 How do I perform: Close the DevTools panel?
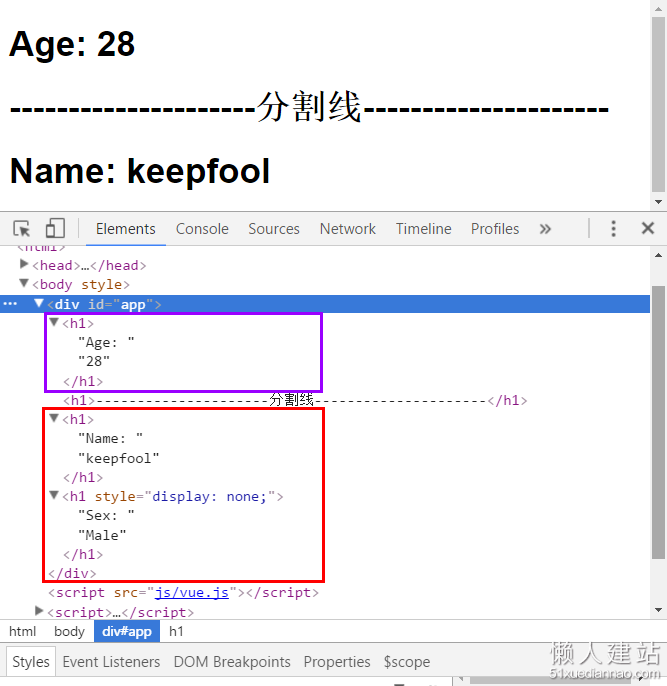pyautogui.click(x=648, y=228)
